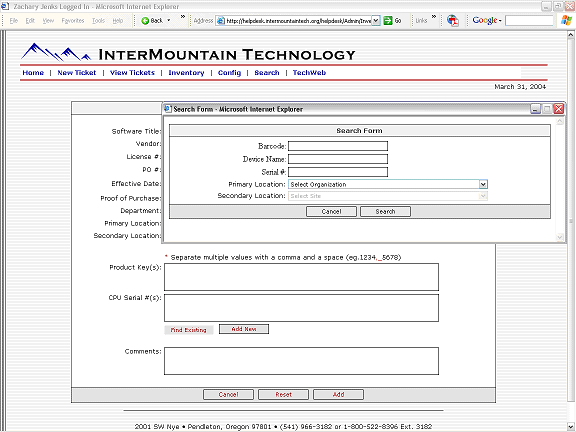
Task: Click the Add button on main form
Action: pos(338,395)
